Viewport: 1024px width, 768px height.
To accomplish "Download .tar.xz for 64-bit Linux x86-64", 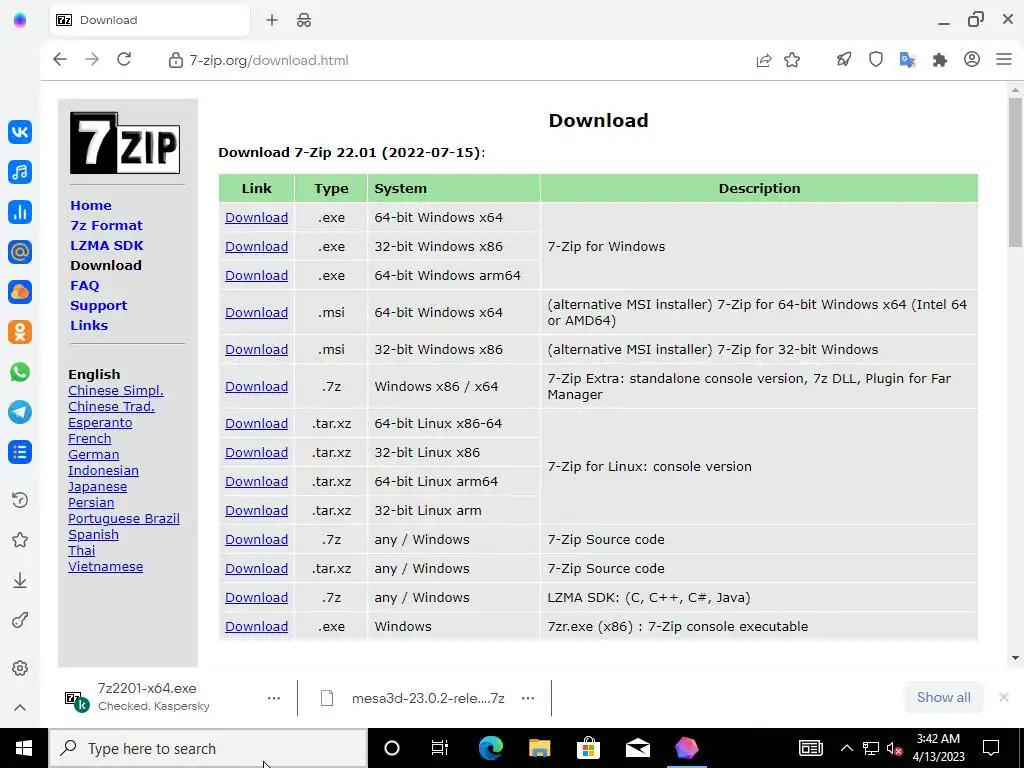I will pos(257,424).
